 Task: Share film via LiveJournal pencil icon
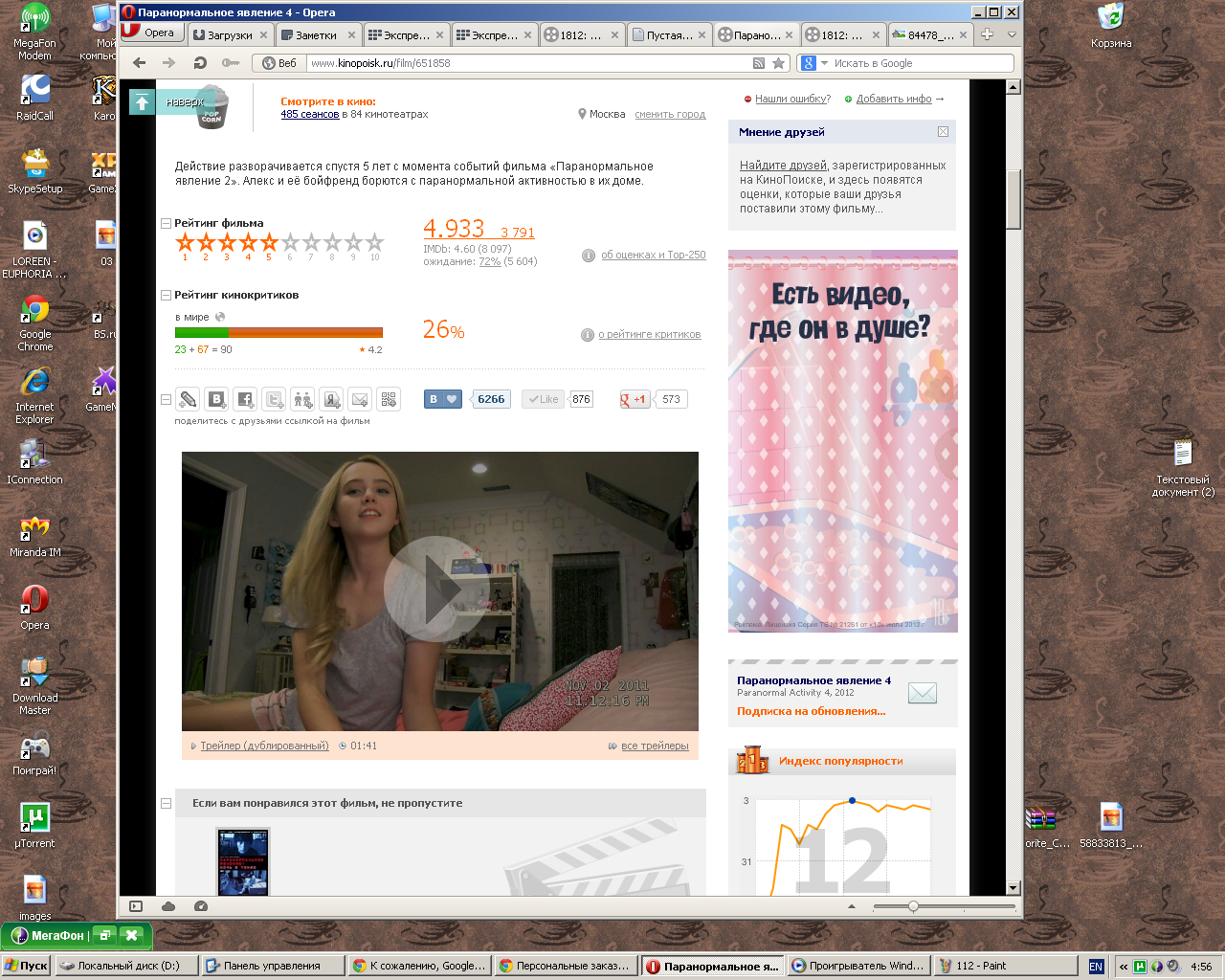[188, 399]
